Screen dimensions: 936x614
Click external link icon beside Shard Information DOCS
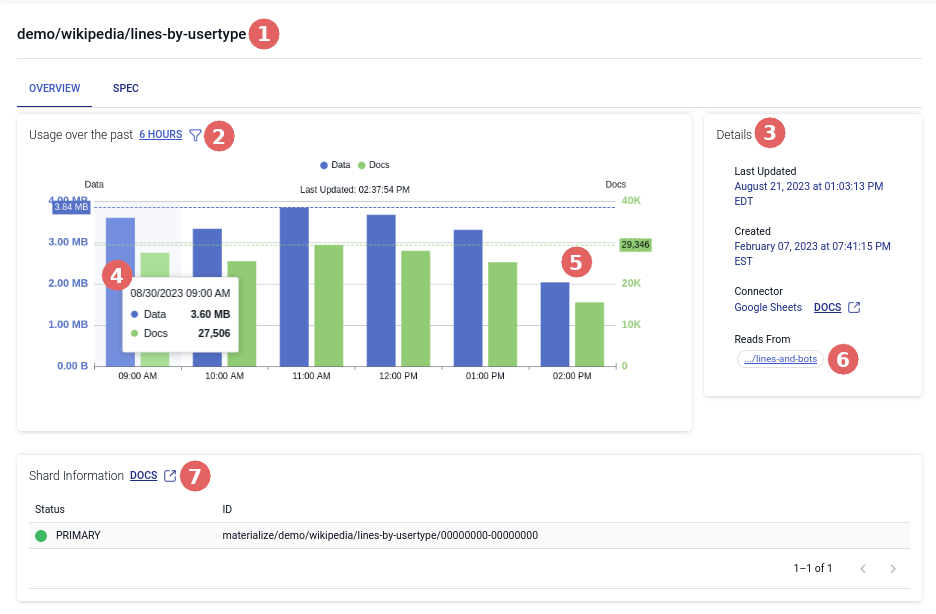170,476
